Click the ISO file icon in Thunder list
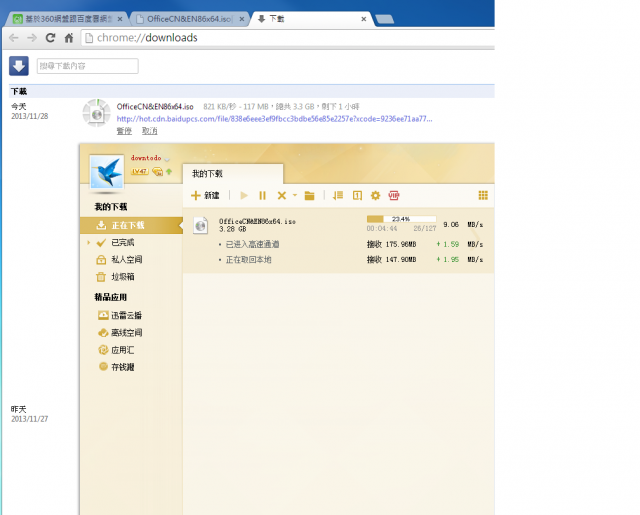640x515 pixels. 200,225
